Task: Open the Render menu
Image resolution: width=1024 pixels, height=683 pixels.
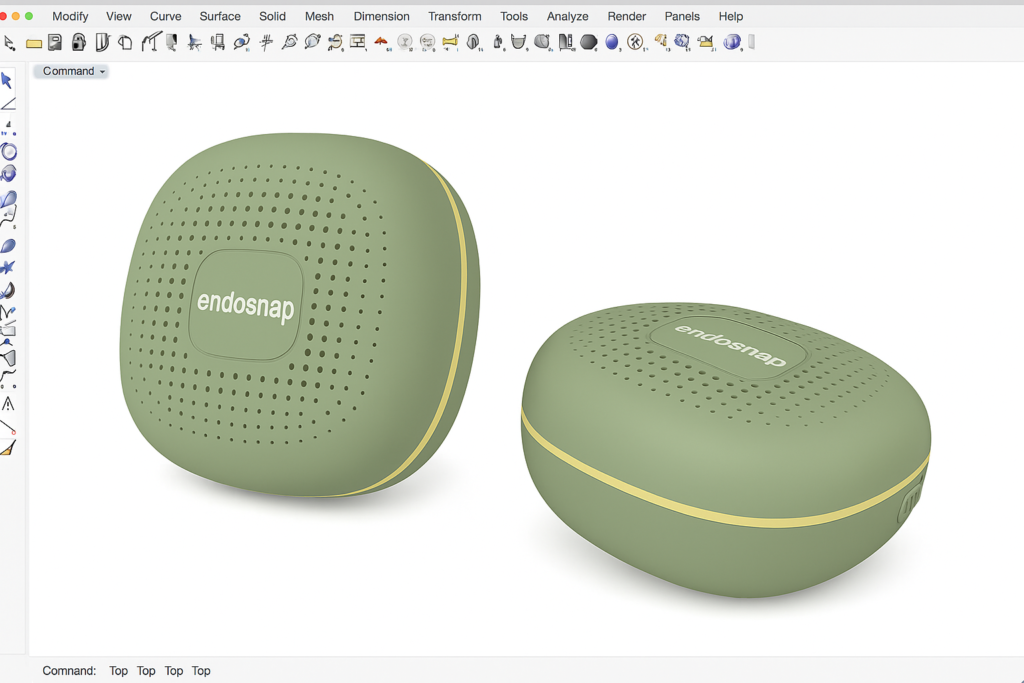Action: tap(627, 16)
